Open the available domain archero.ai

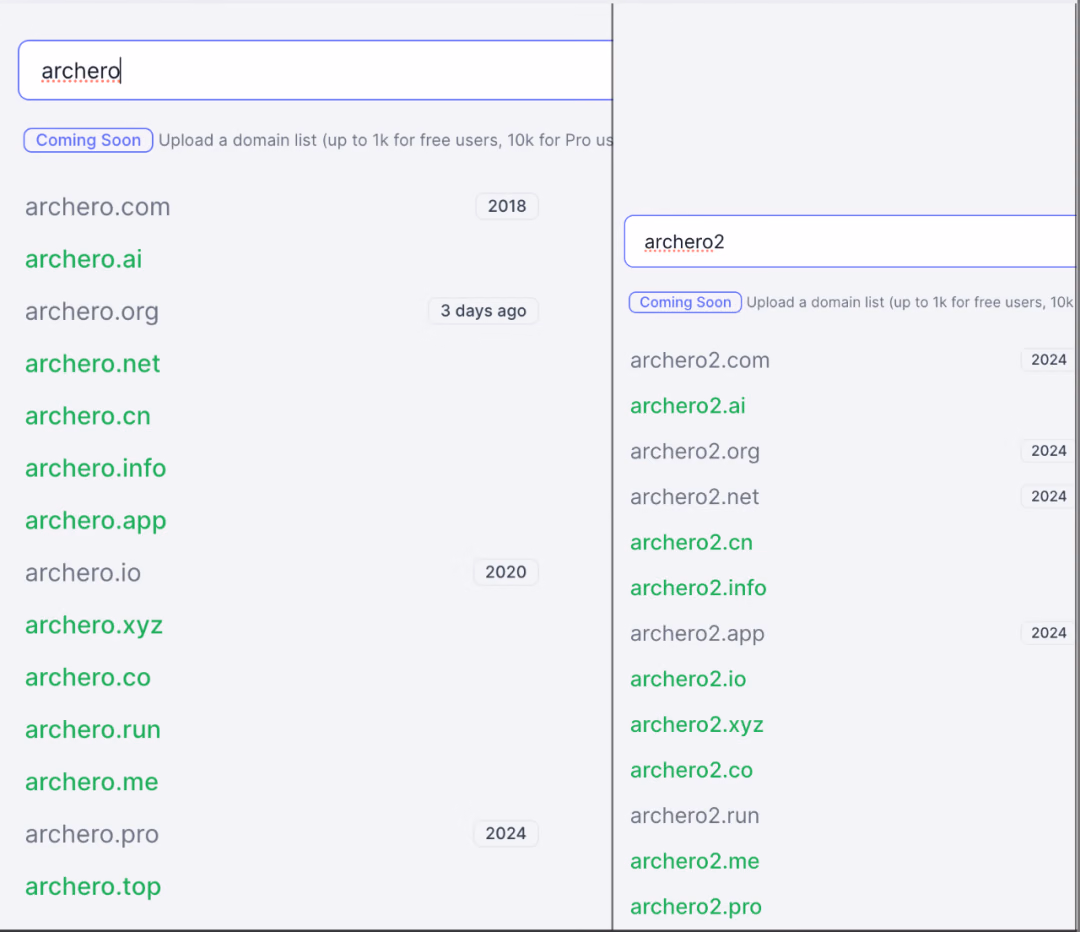(x=83, y=259)
